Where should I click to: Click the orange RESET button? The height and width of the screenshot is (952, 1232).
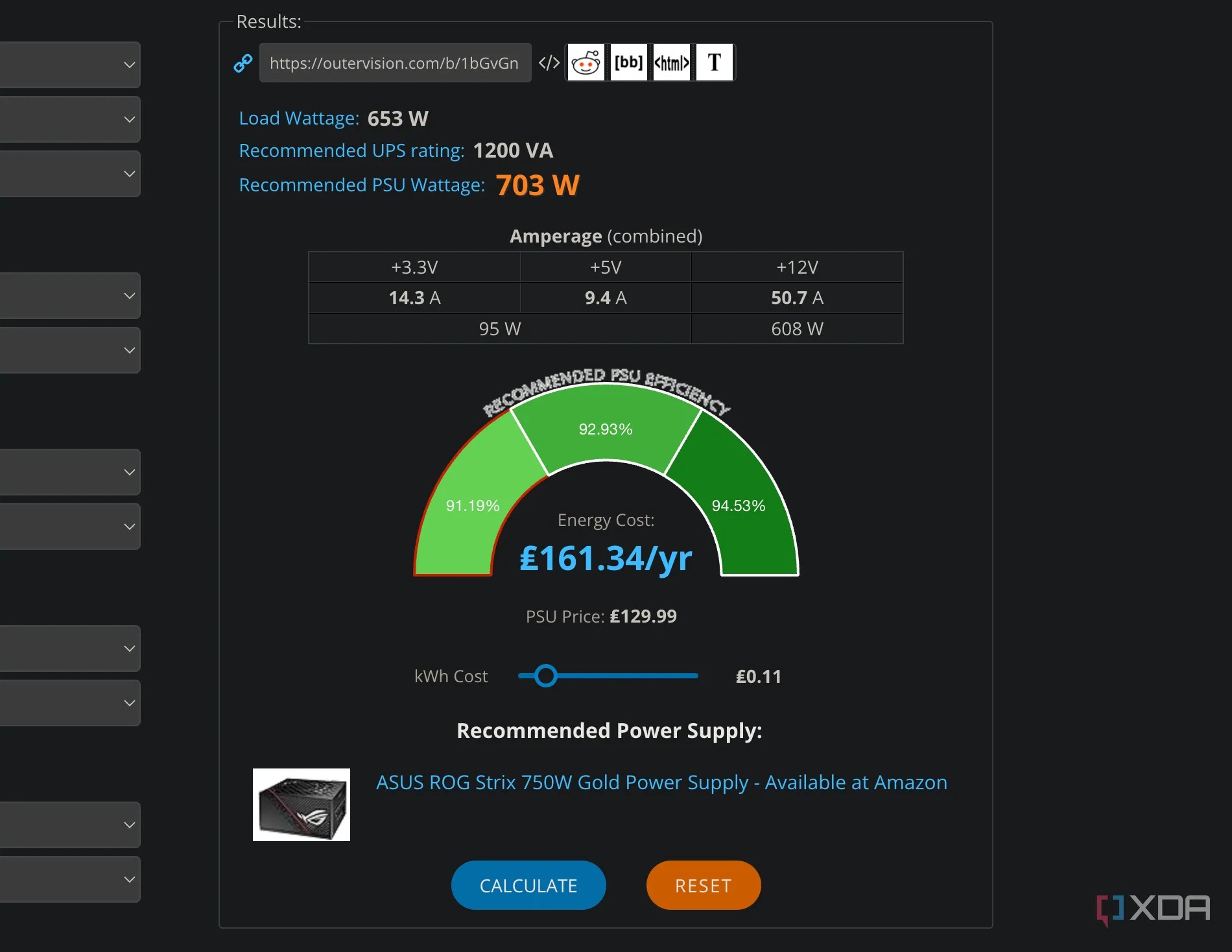tap(704, 885)
